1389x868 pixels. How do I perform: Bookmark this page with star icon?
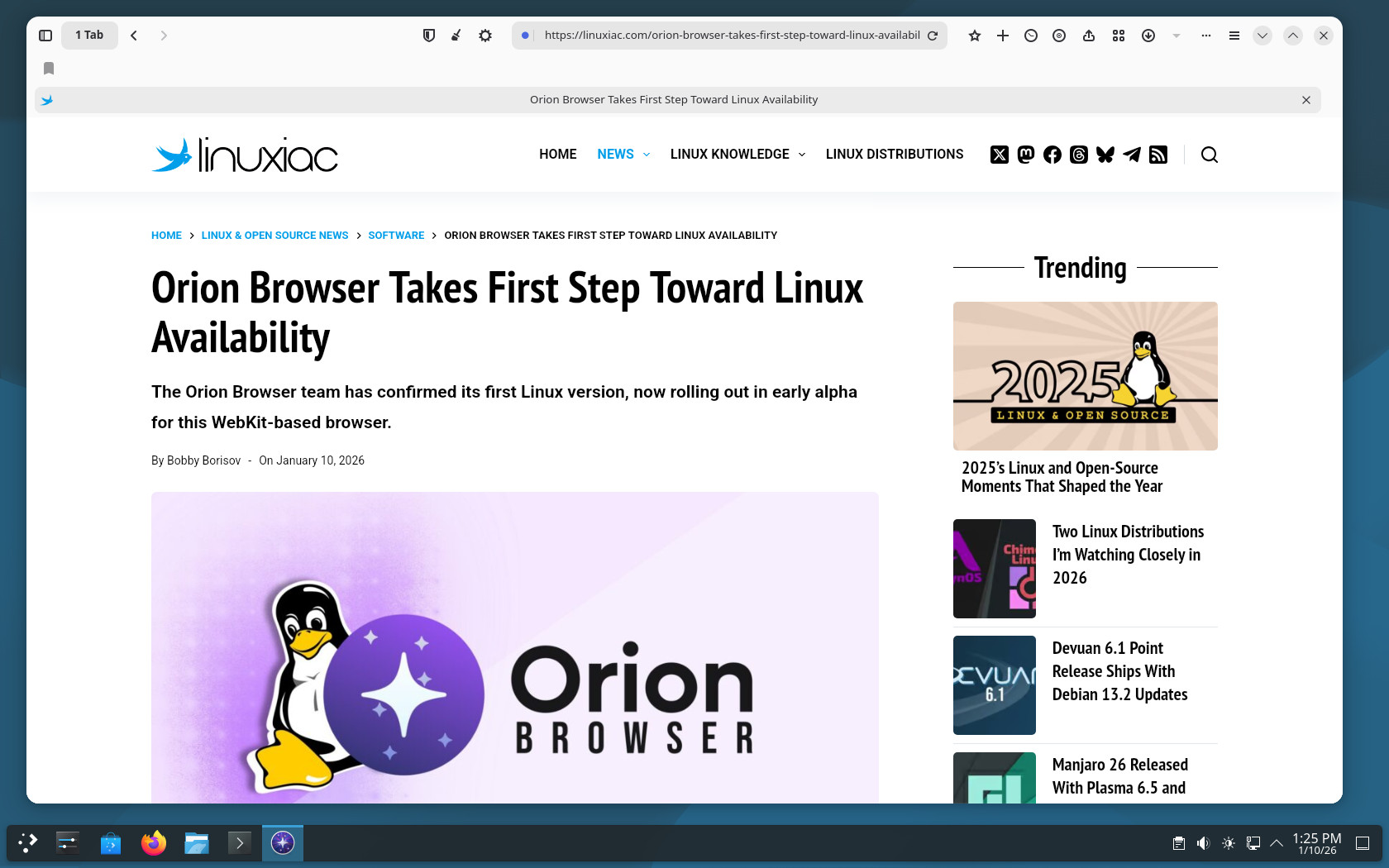(975, 36)
